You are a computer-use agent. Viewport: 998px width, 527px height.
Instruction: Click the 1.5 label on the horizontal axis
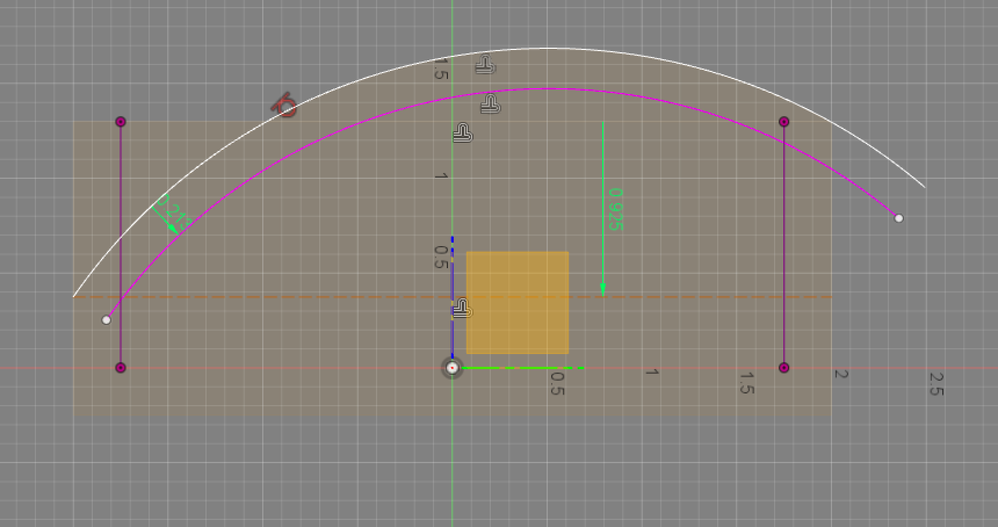(x=747, y=383)
